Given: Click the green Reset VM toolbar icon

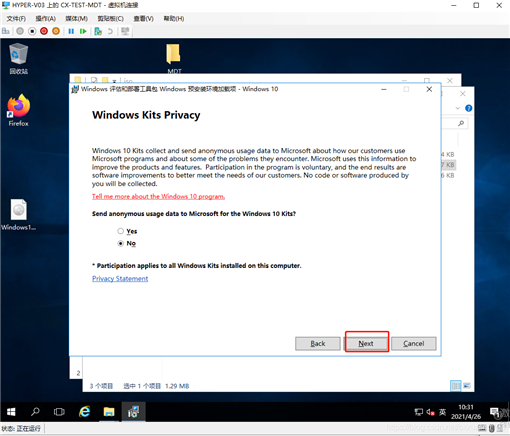Looking at the screenshot, I should pyautogui.click(x=83, y=31).
